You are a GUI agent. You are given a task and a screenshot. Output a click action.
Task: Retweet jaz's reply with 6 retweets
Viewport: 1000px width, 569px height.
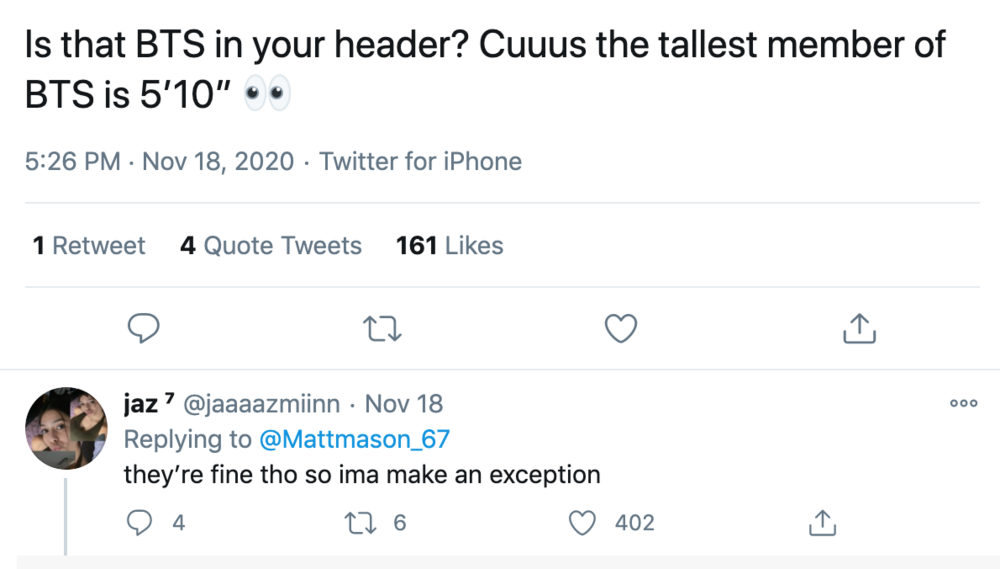point(360,524)
